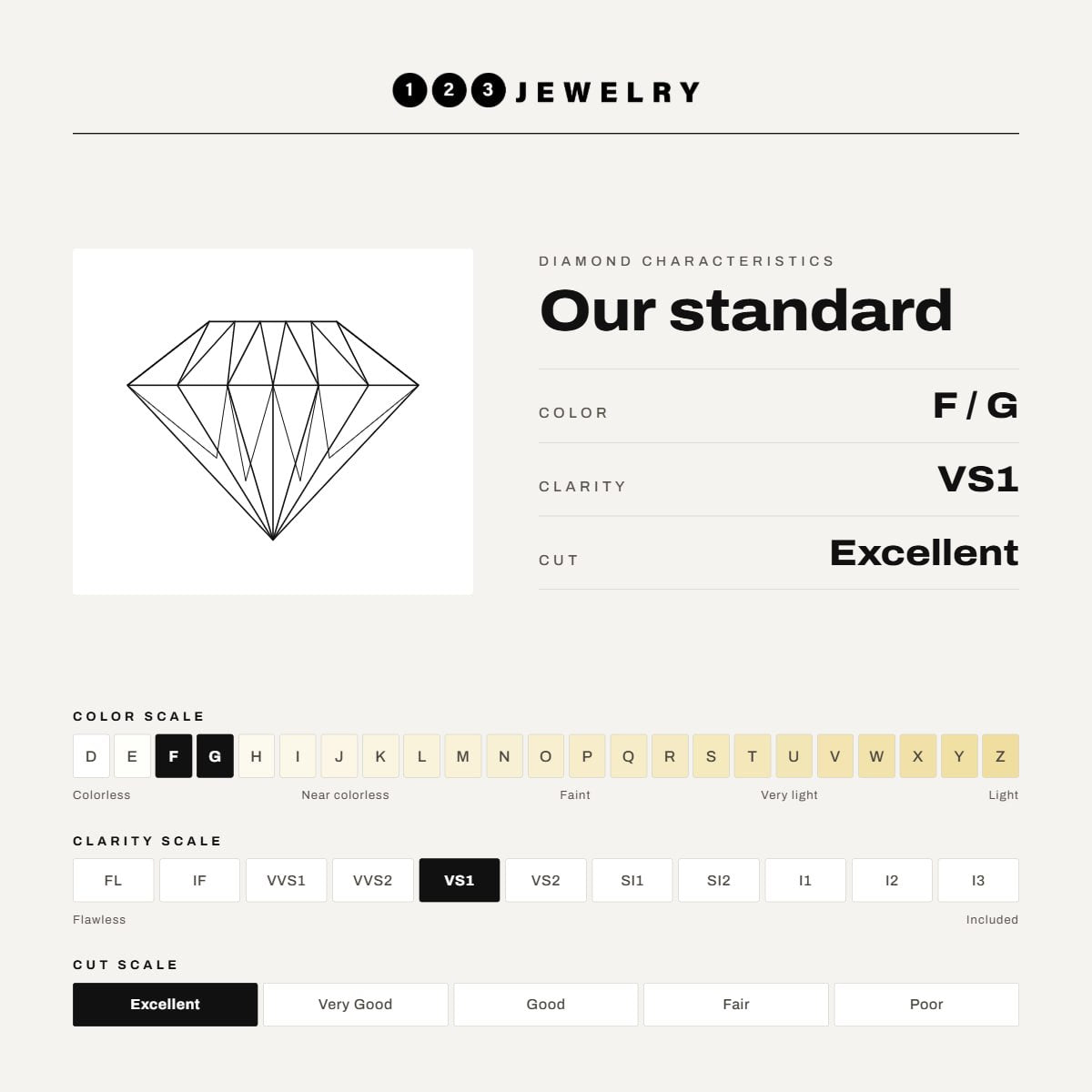Image resolution: width=1092 pixels, height=1092 pixels.
Task: Choose Fair on the cut scale
Action: click(x=736, y=1005)
